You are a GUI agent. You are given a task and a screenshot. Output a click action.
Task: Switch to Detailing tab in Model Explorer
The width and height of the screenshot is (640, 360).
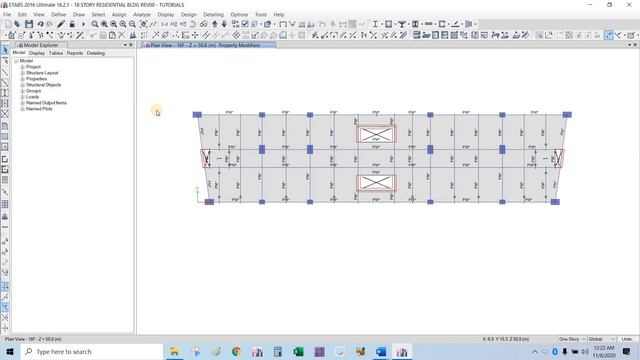point(96,53)
